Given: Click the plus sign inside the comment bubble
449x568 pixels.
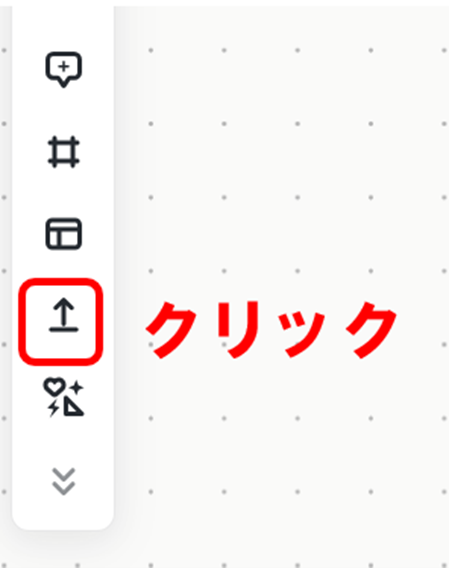Looking at the screenshot, I should click(64, 67).
